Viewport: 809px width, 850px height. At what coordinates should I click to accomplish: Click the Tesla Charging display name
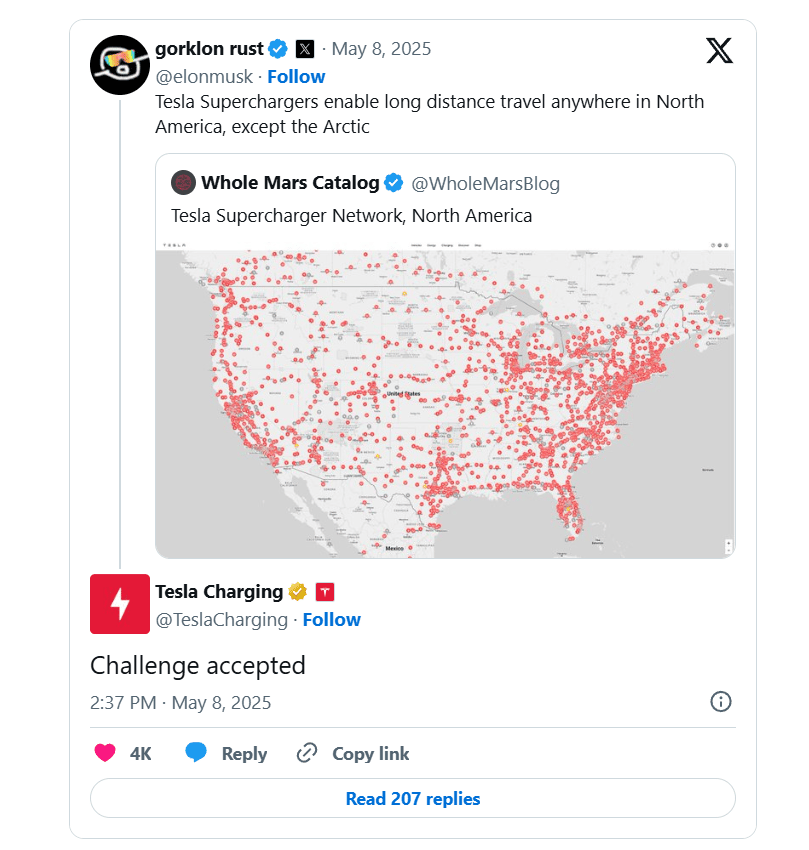click(x=219, y=592)
